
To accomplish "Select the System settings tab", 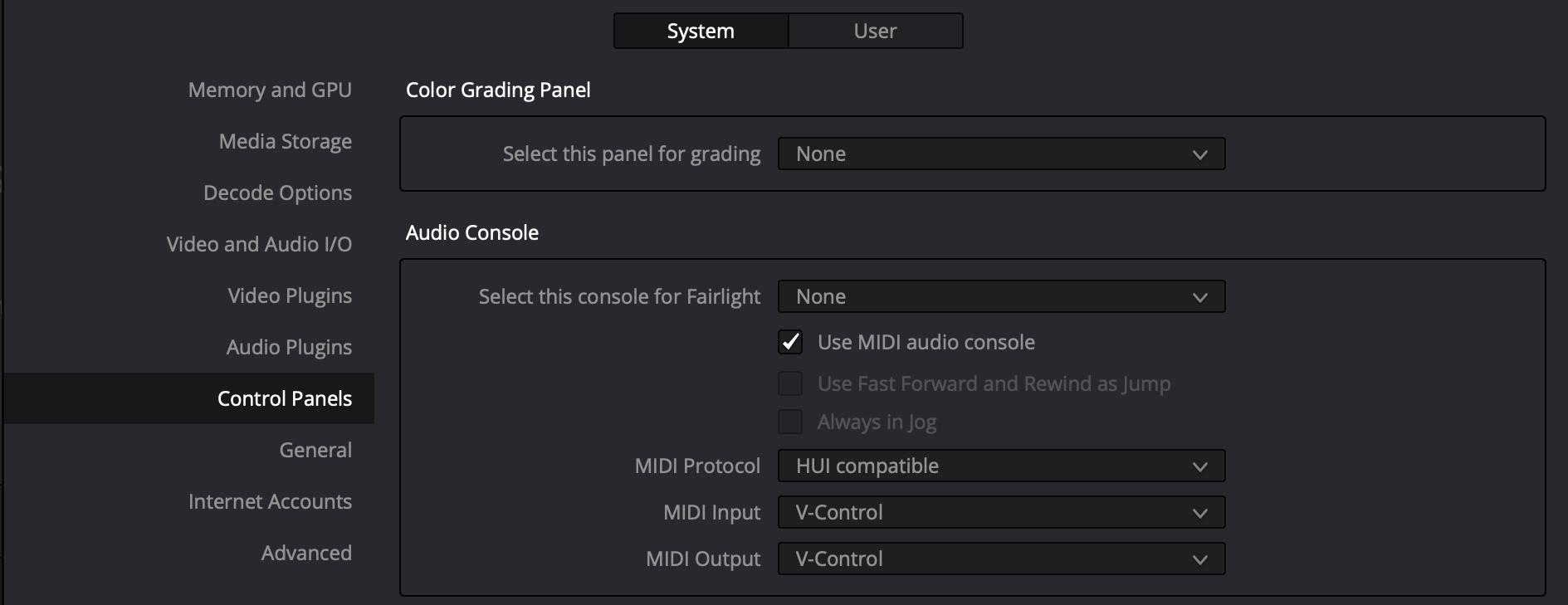I will [699, 31].
